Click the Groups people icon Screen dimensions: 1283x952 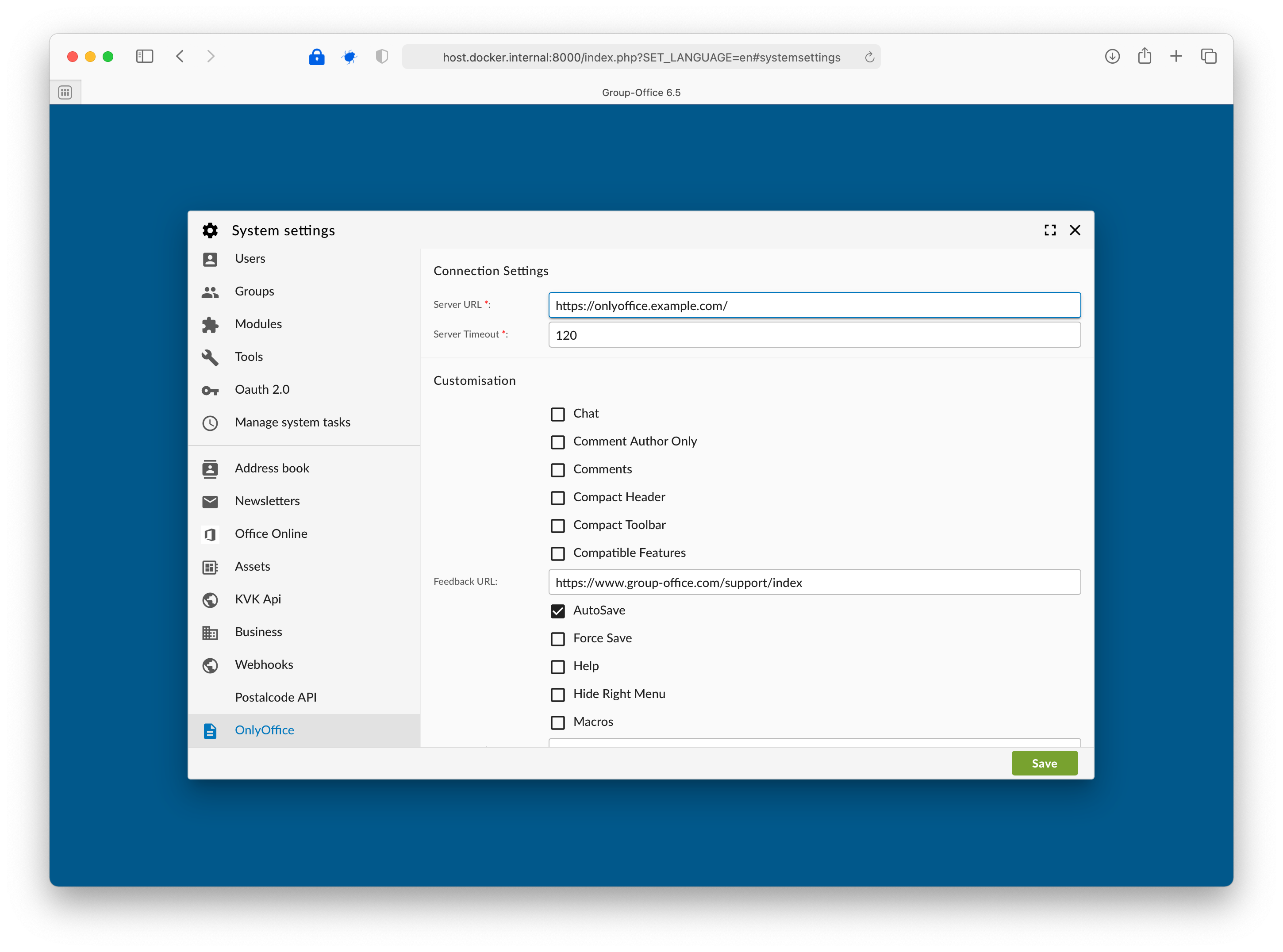[210, 292]
